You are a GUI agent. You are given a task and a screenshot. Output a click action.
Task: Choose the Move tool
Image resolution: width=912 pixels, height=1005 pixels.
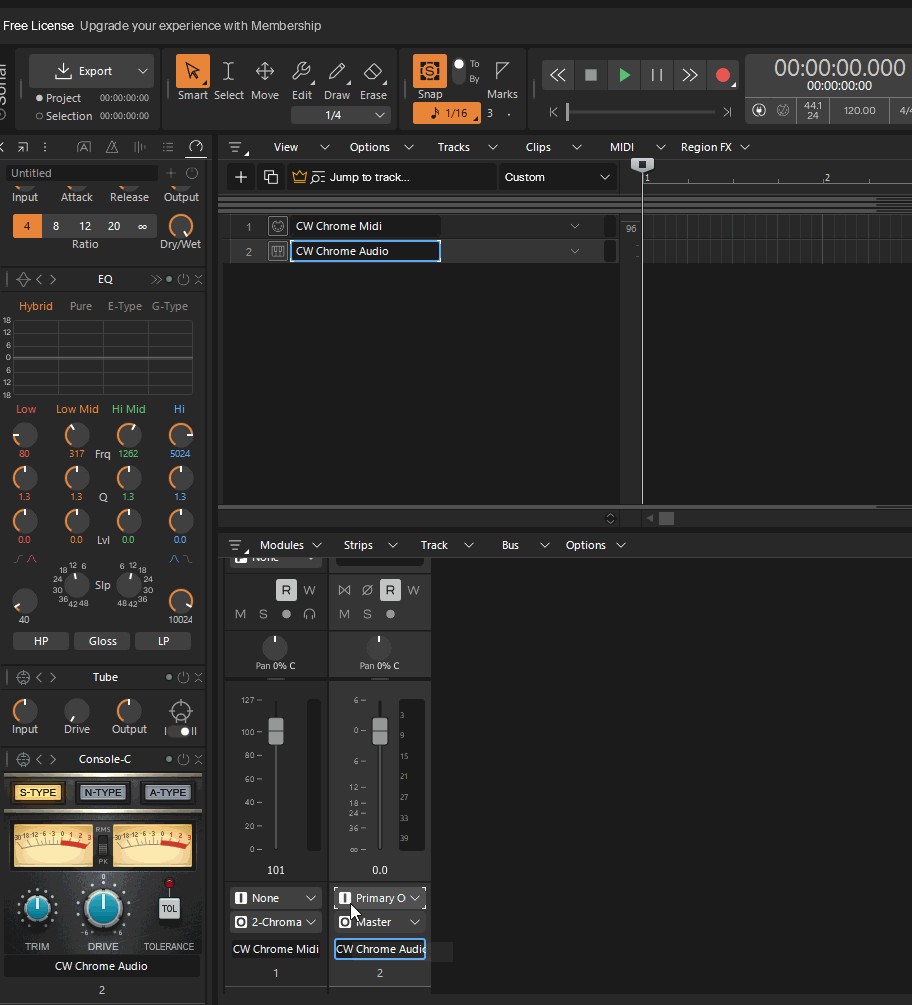point(265,78)
